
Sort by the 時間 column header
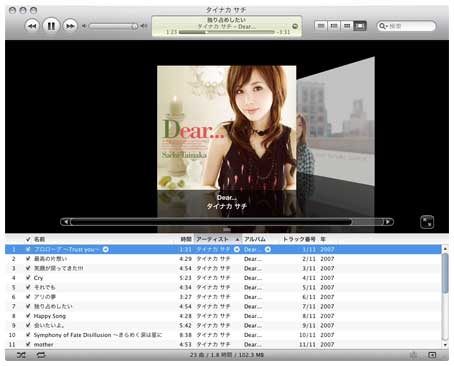coord(186,239)
